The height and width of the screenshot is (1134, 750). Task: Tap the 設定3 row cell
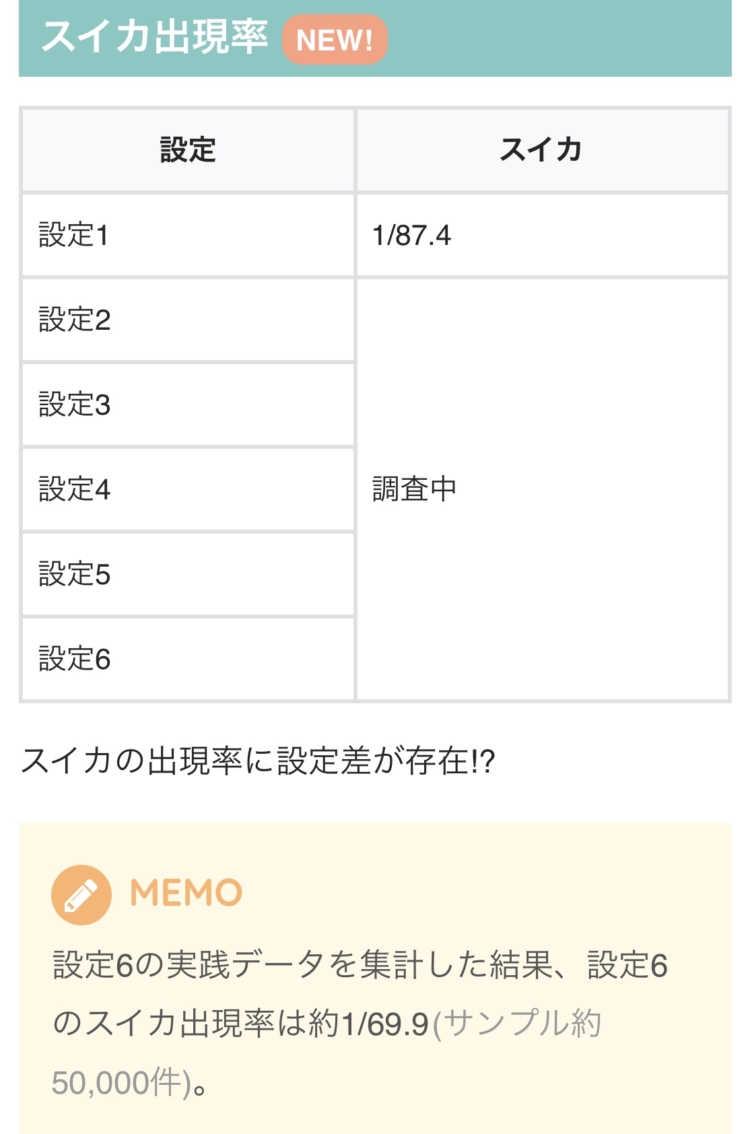188,405
